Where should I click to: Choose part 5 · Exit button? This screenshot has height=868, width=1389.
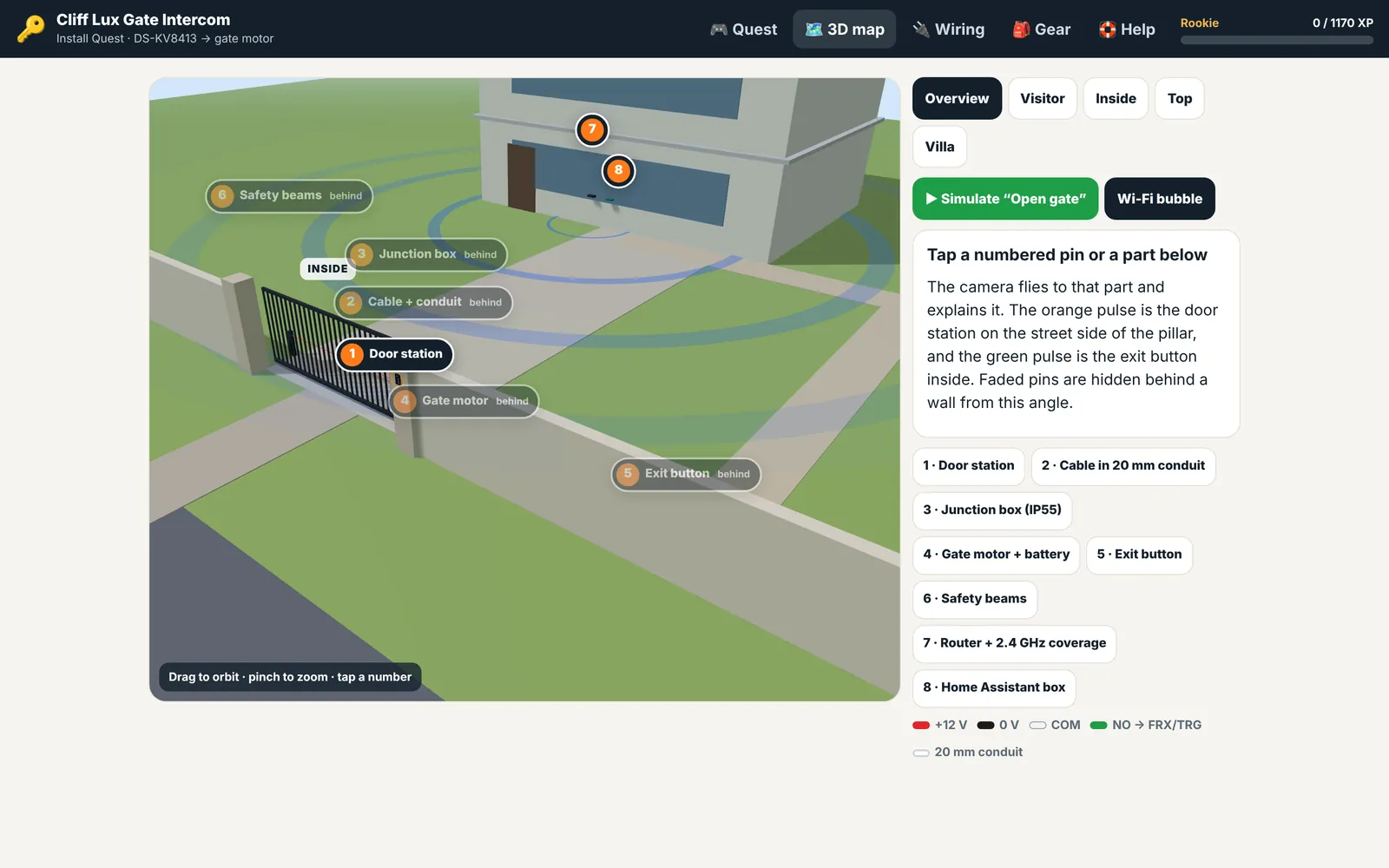pyautogui.click(x=1139, y=555)
